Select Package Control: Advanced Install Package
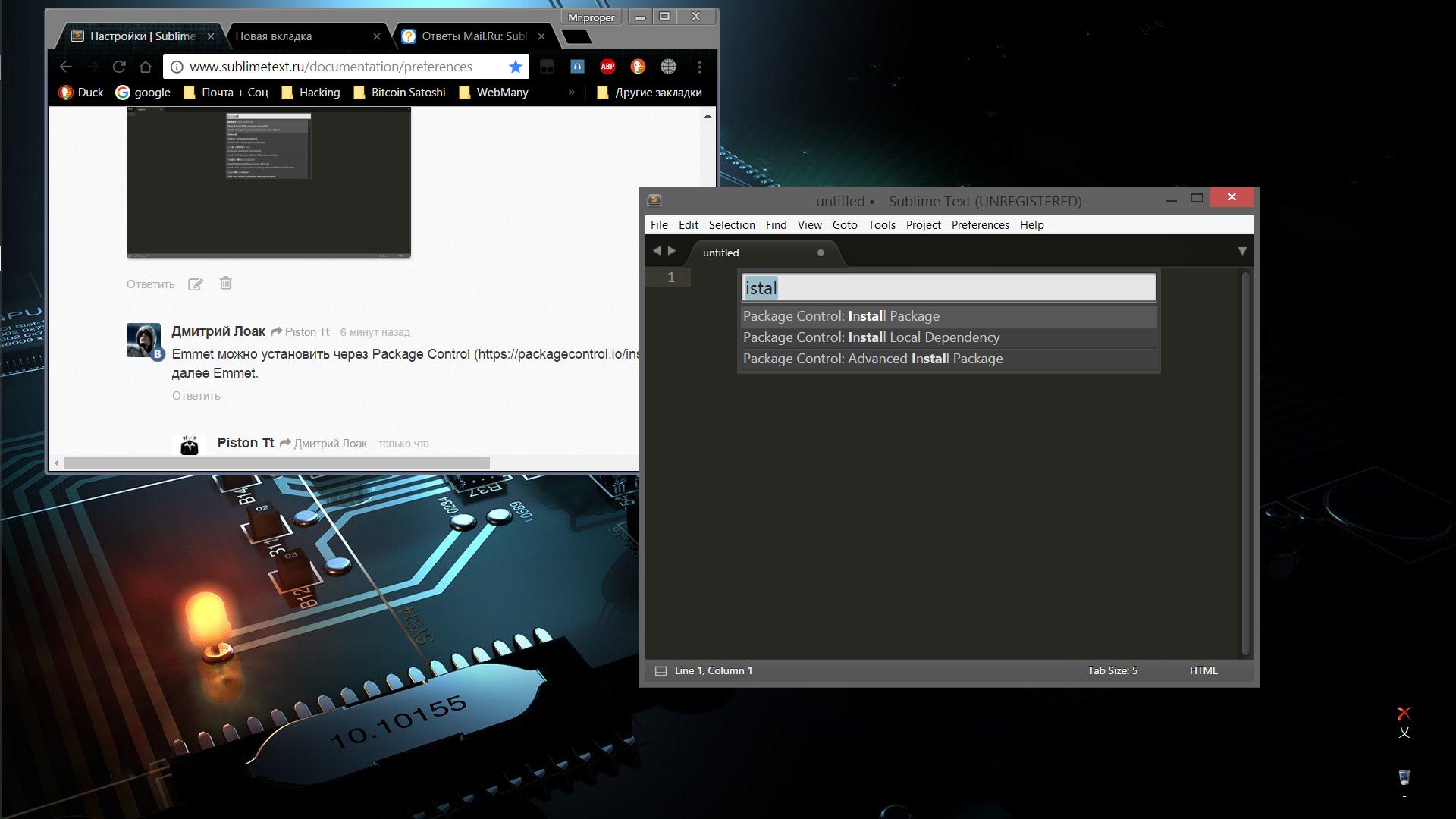Viewport: 1456px width, 819px height. (x=949, y=359)
